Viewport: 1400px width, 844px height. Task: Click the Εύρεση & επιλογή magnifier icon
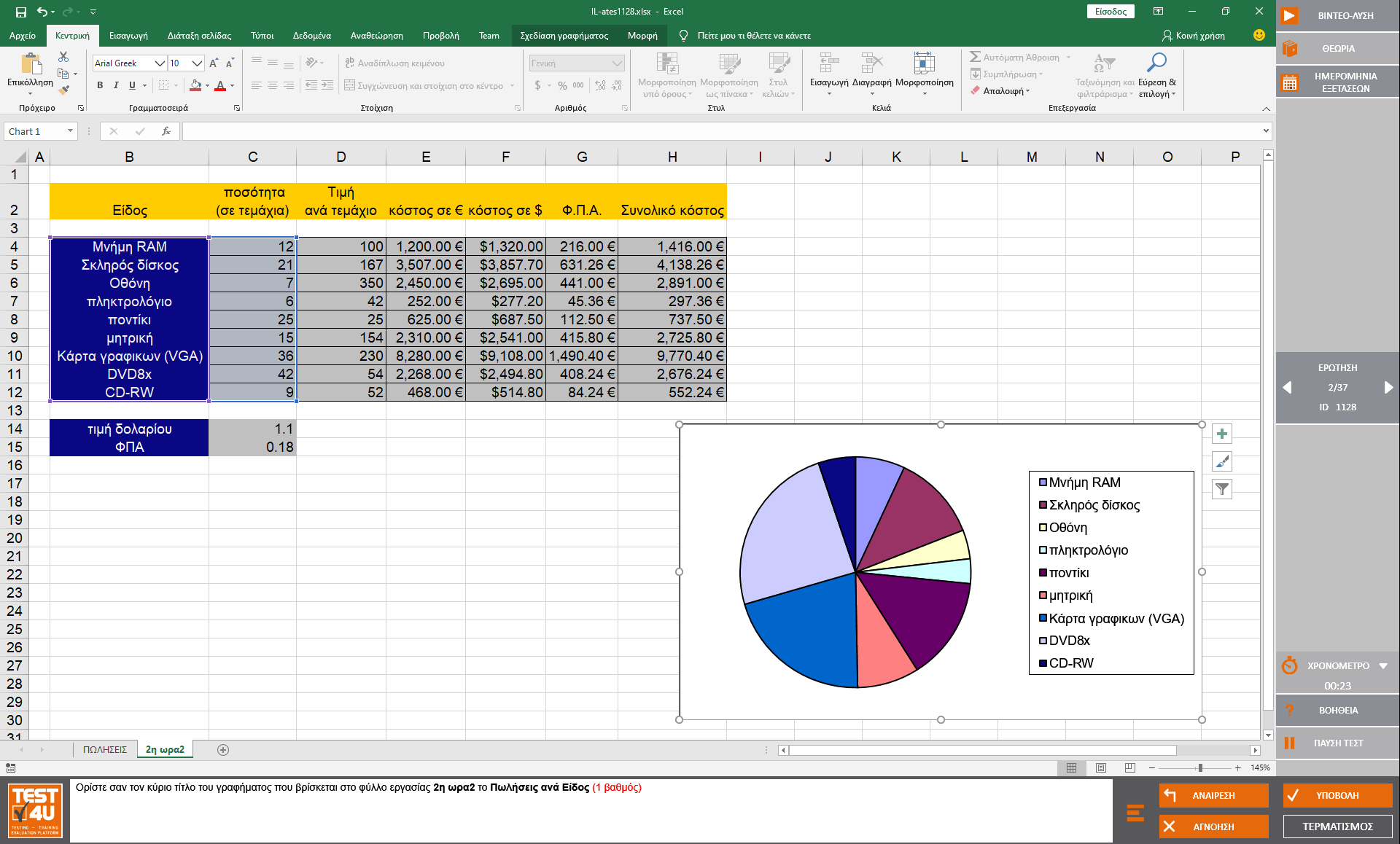coord(1156,63)
